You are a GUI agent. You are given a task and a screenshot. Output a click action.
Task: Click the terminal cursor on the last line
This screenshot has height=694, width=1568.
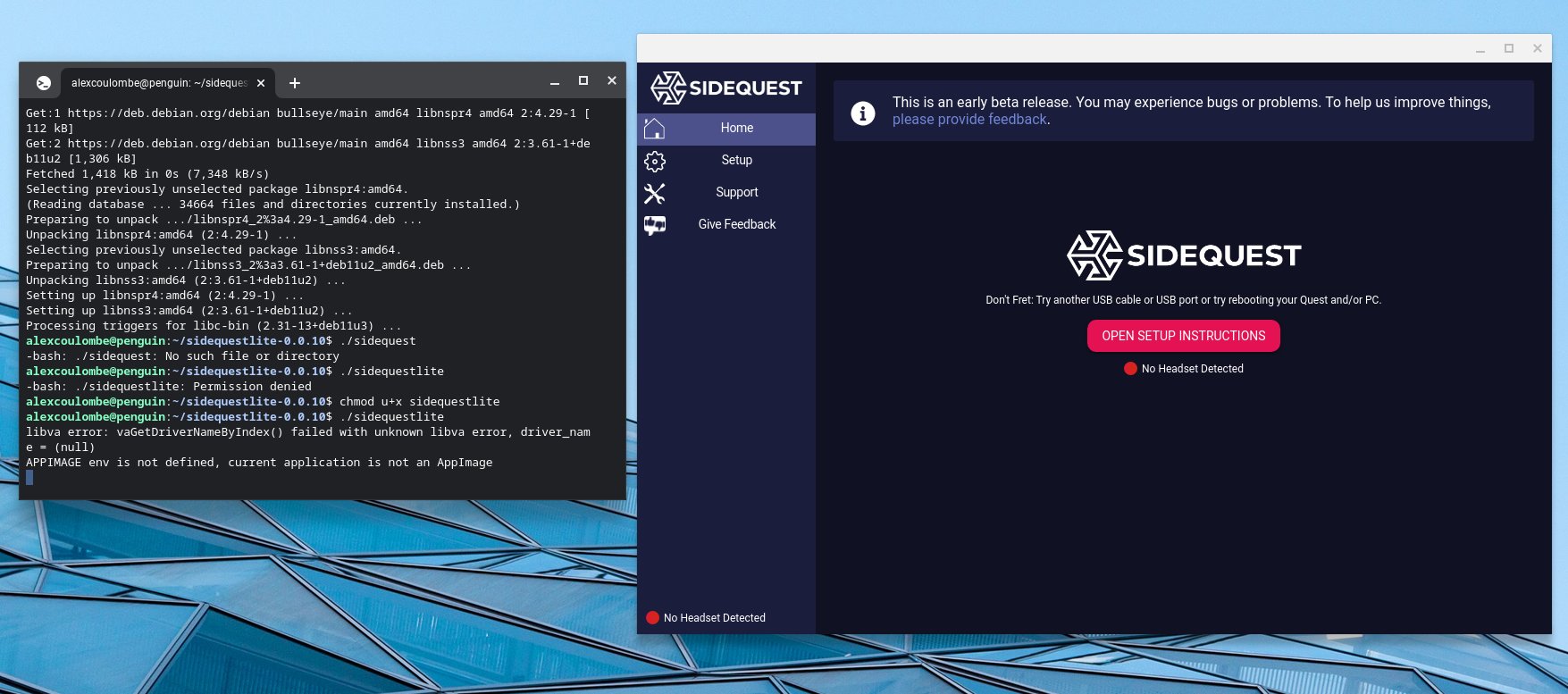tap(29, 478)
